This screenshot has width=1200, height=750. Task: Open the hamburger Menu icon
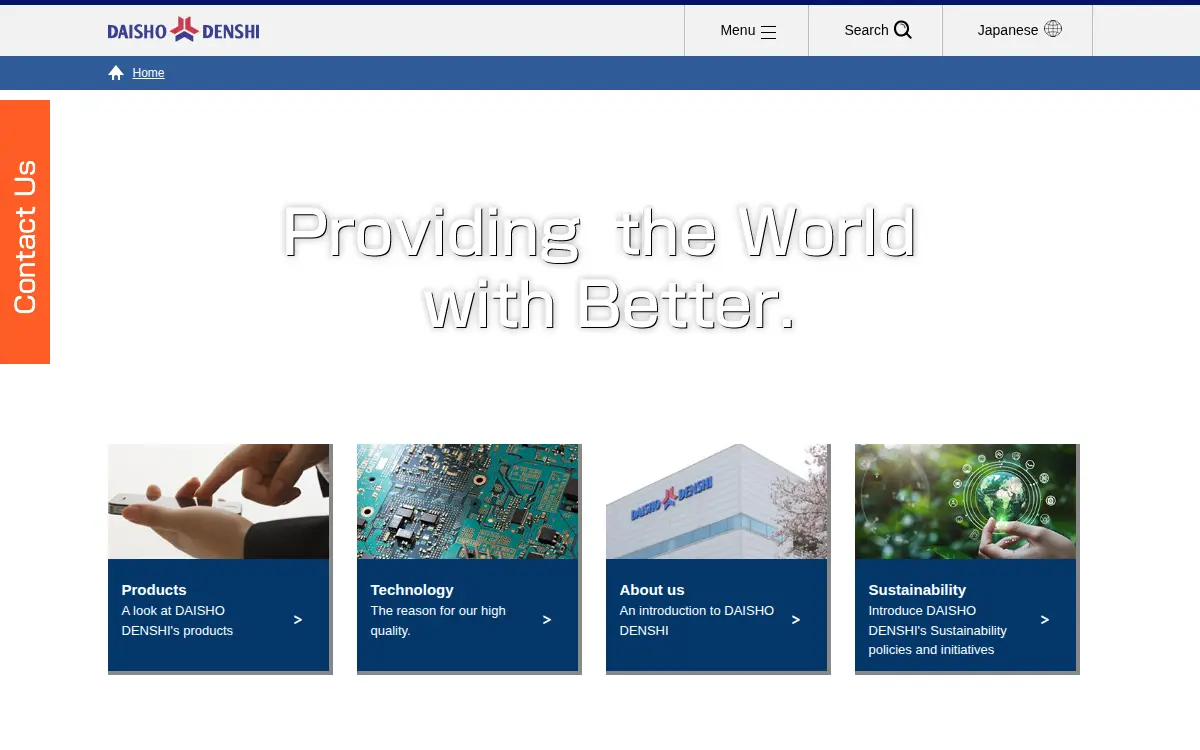(x=768, y=31)
